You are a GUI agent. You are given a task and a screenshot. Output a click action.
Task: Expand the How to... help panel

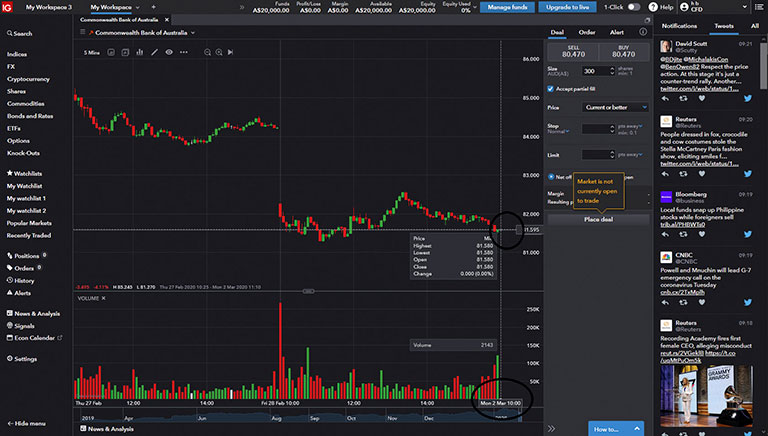[x=616, y=429]
